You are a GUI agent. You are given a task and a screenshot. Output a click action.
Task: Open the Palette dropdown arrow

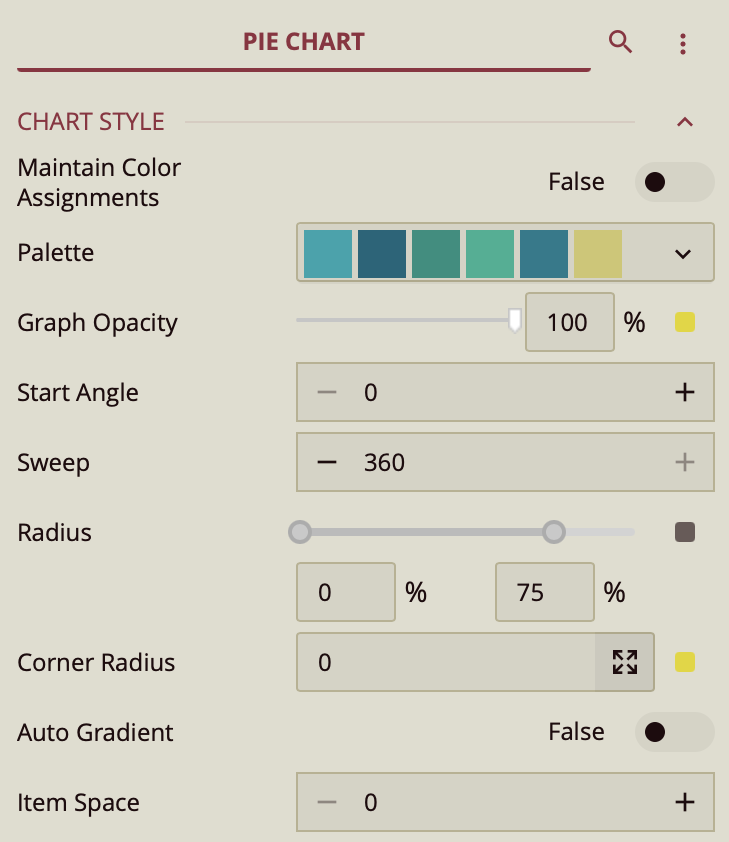tap(683, 253)
